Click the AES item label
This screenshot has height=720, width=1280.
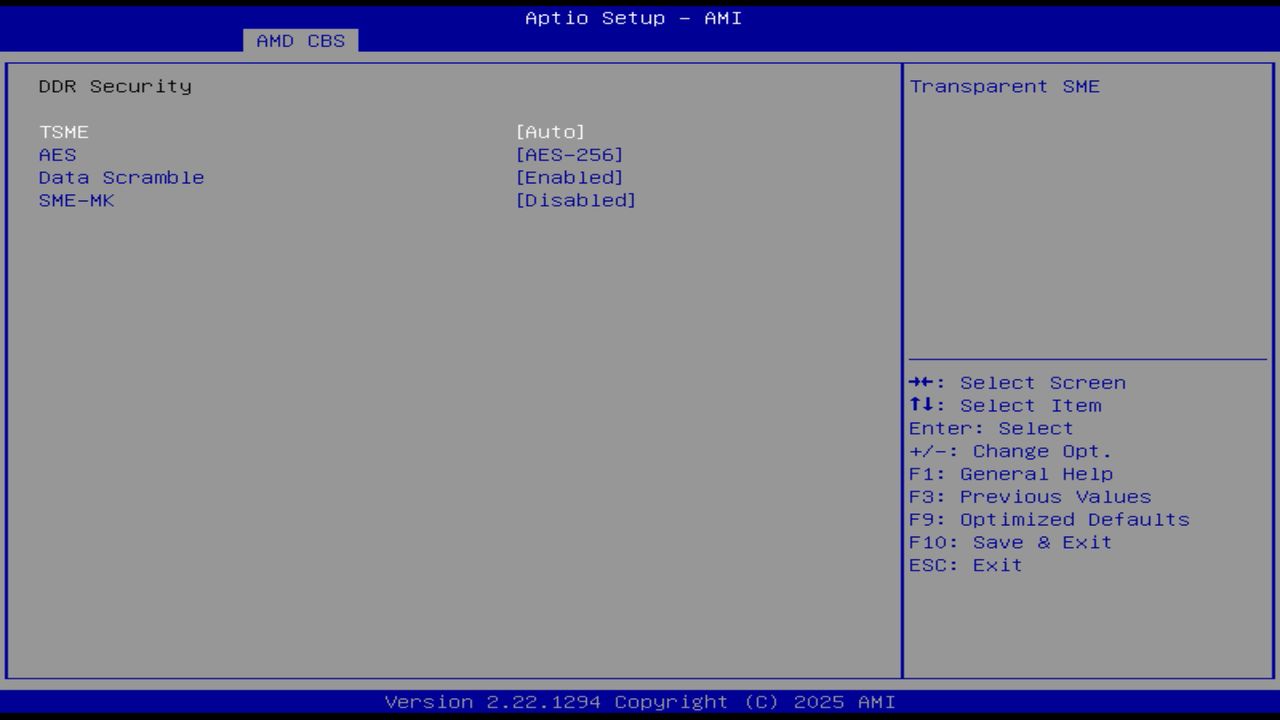(57, 154)
